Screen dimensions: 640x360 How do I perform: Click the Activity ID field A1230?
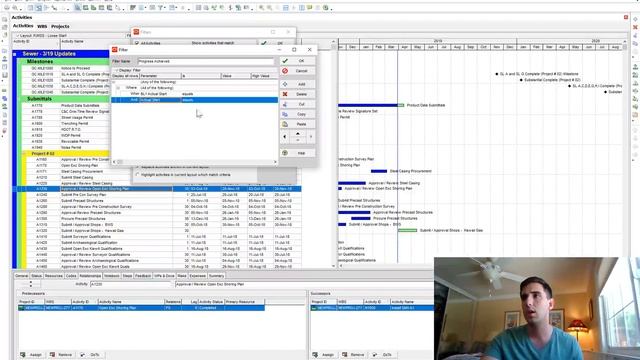tap(131, 284)
